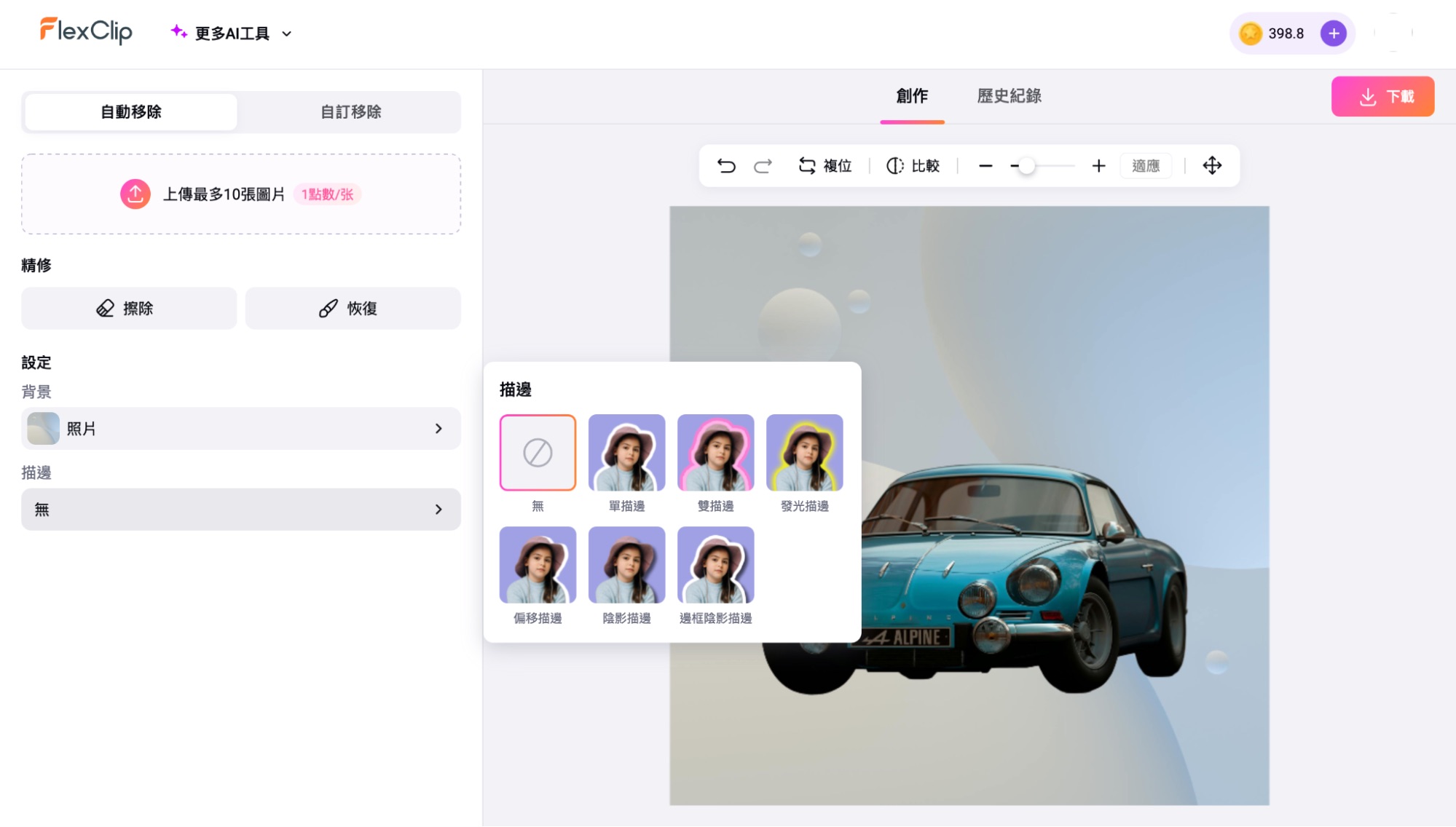Screen dimensions: 1456x827
Task: Click the 適應 fit button
Action: tap(1146, 166)
